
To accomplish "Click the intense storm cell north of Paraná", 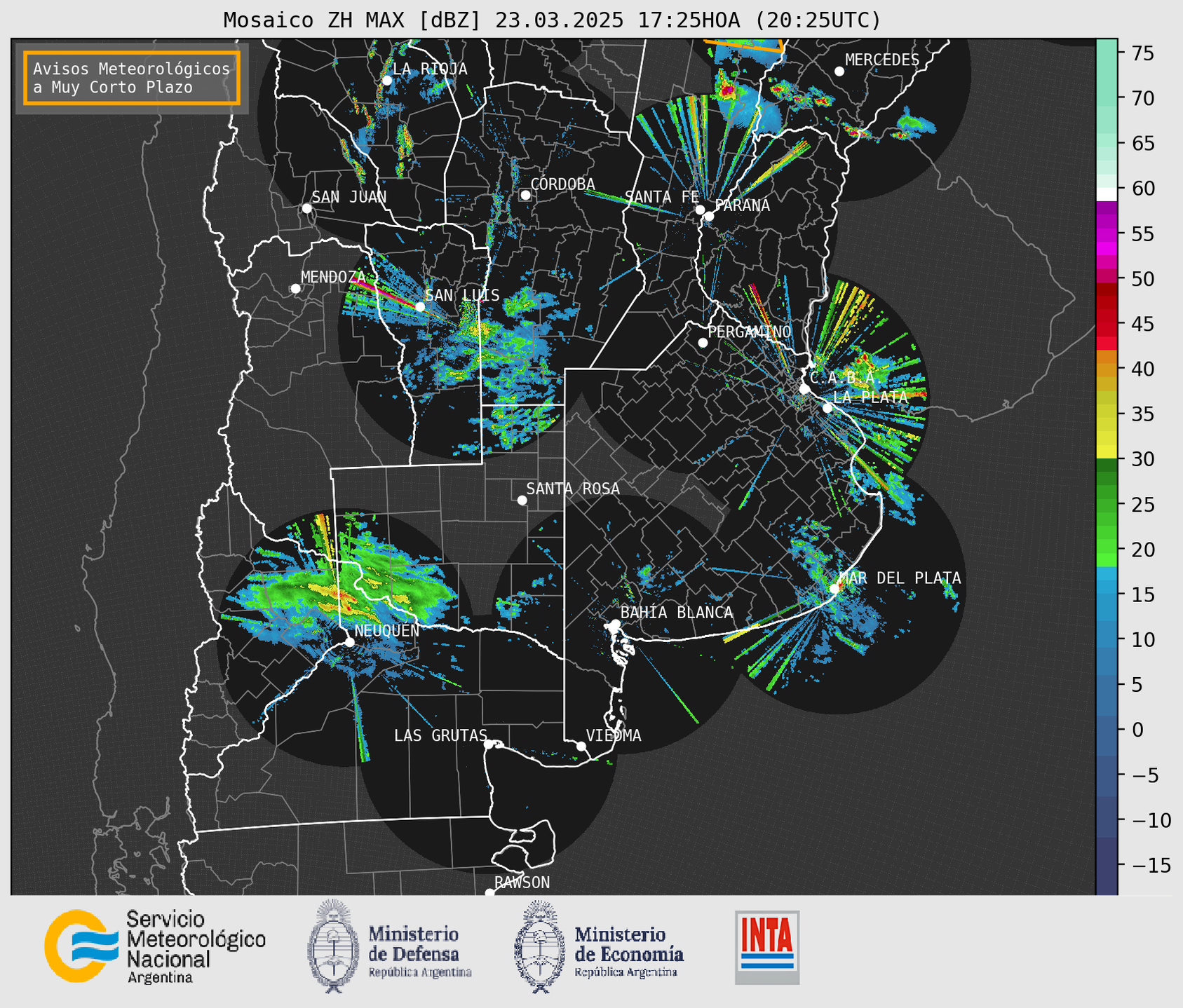I will [x=726, y=90].
